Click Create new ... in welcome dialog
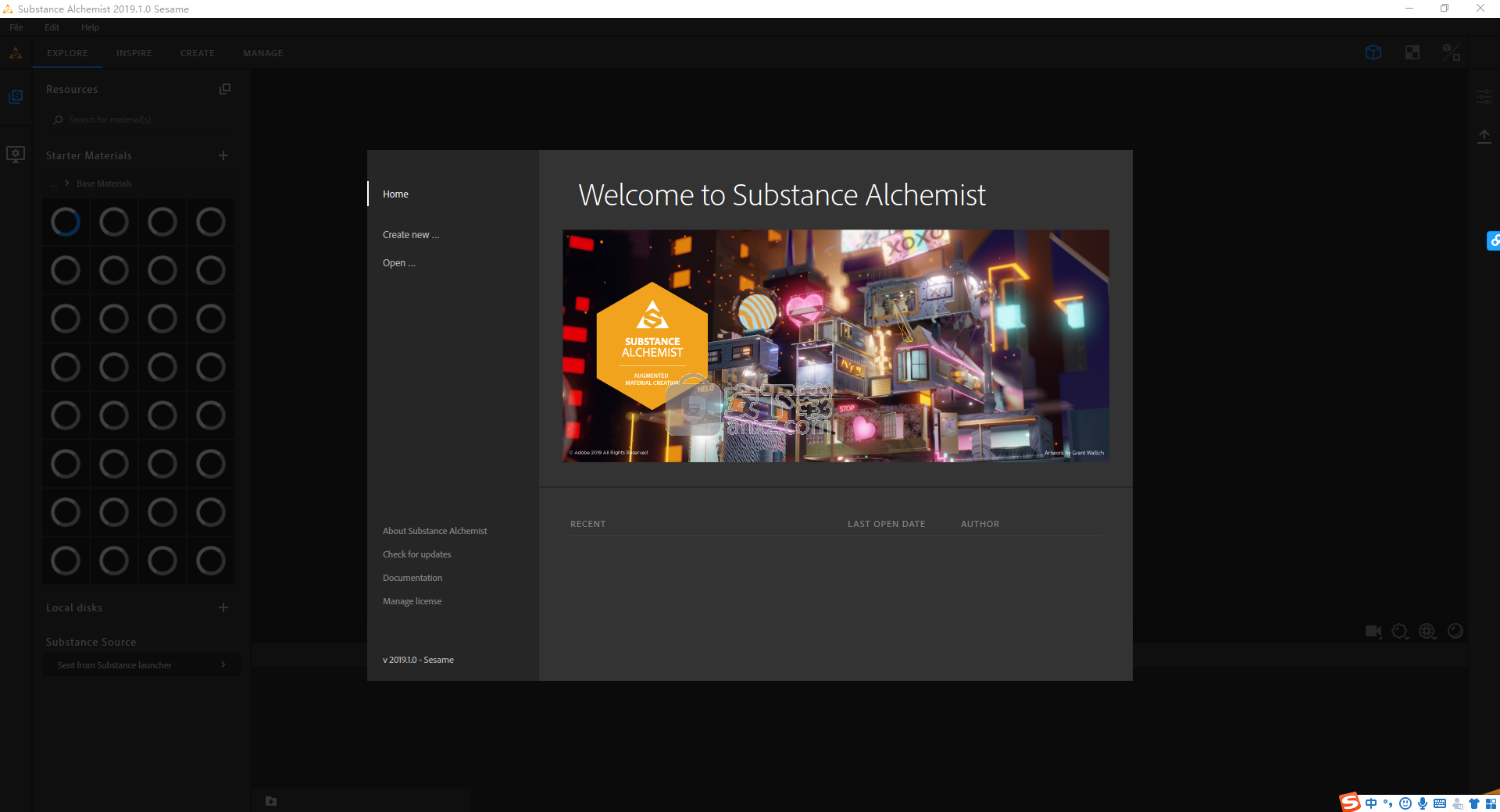The width and height of the screenshot is (1500, 812). [411, 235]
